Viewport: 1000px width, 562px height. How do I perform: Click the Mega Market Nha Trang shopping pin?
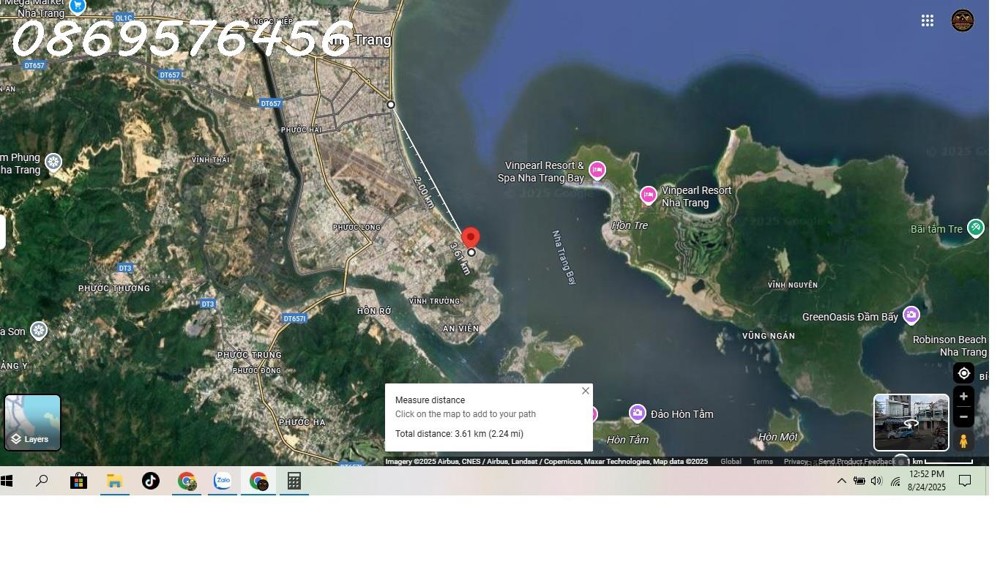(x=77, y=6)
